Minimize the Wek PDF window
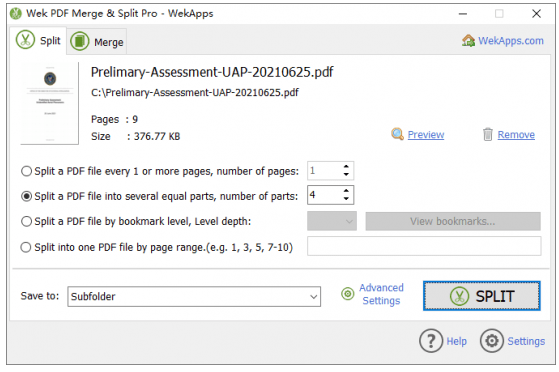 pyautogui.click(x=463, y=14)
